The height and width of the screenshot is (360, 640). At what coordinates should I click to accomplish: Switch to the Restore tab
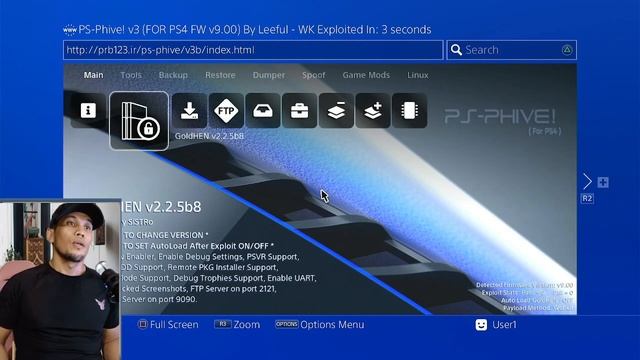point(220,75)
